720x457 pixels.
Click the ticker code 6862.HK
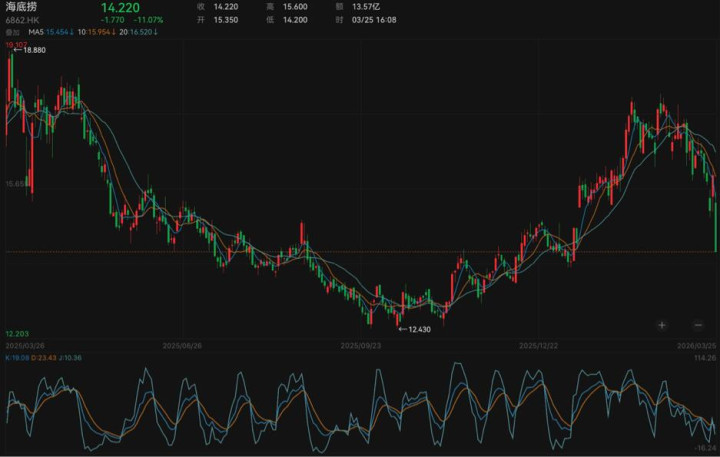tap(22, 19)
